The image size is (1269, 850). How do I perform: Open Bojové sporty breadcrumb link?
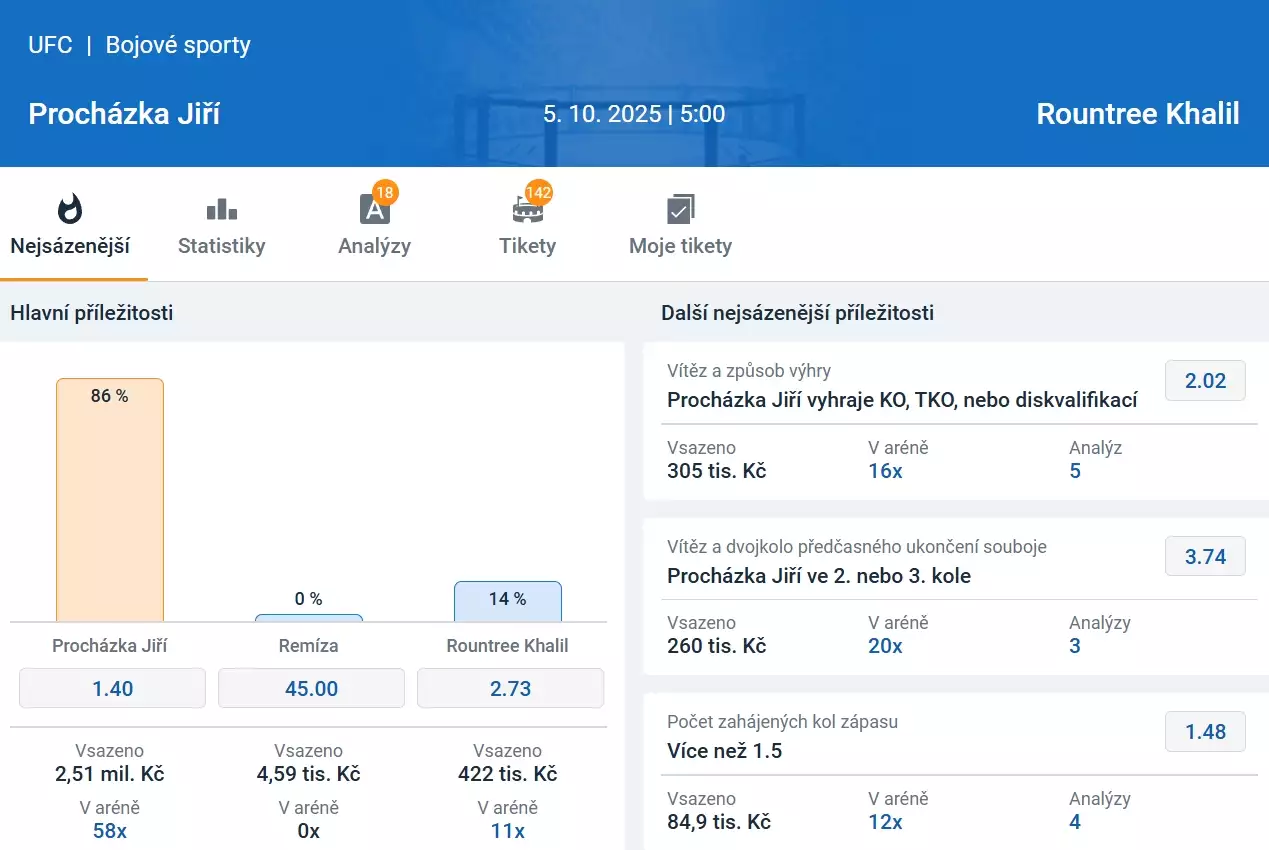click(178, 45)
